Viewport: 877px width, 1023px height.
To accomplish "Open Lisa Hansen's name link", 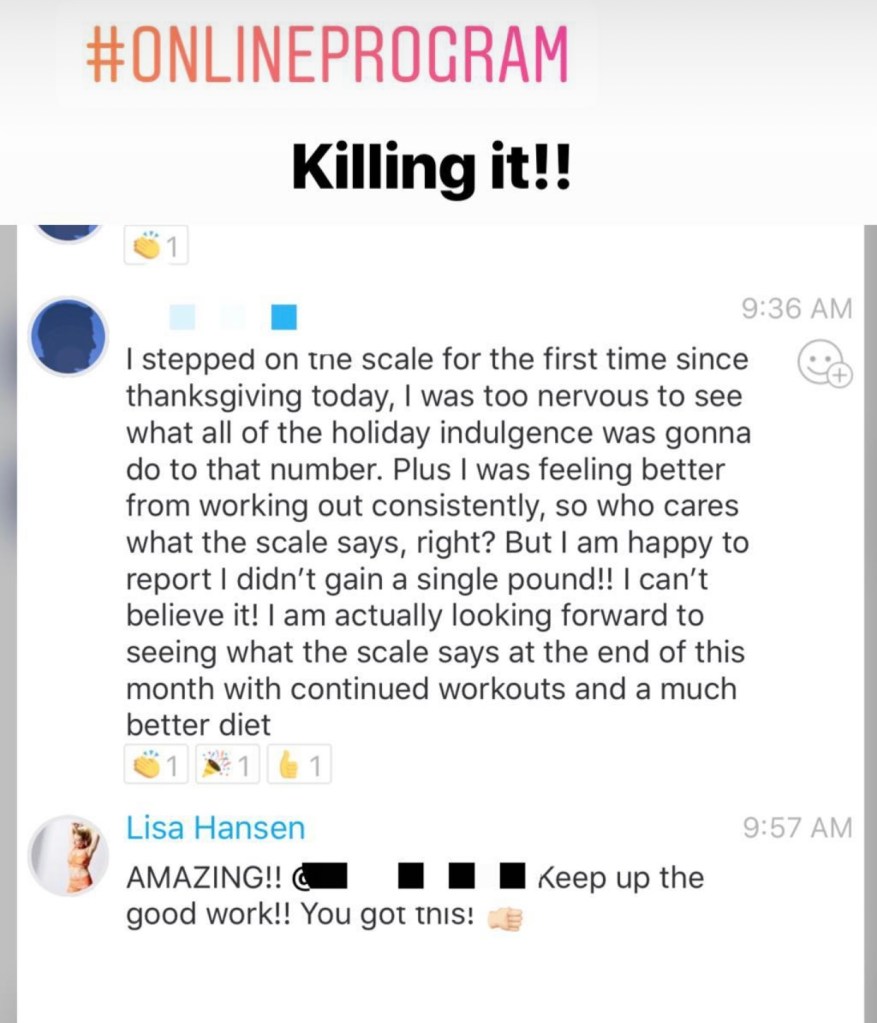I will click(215, 828).
